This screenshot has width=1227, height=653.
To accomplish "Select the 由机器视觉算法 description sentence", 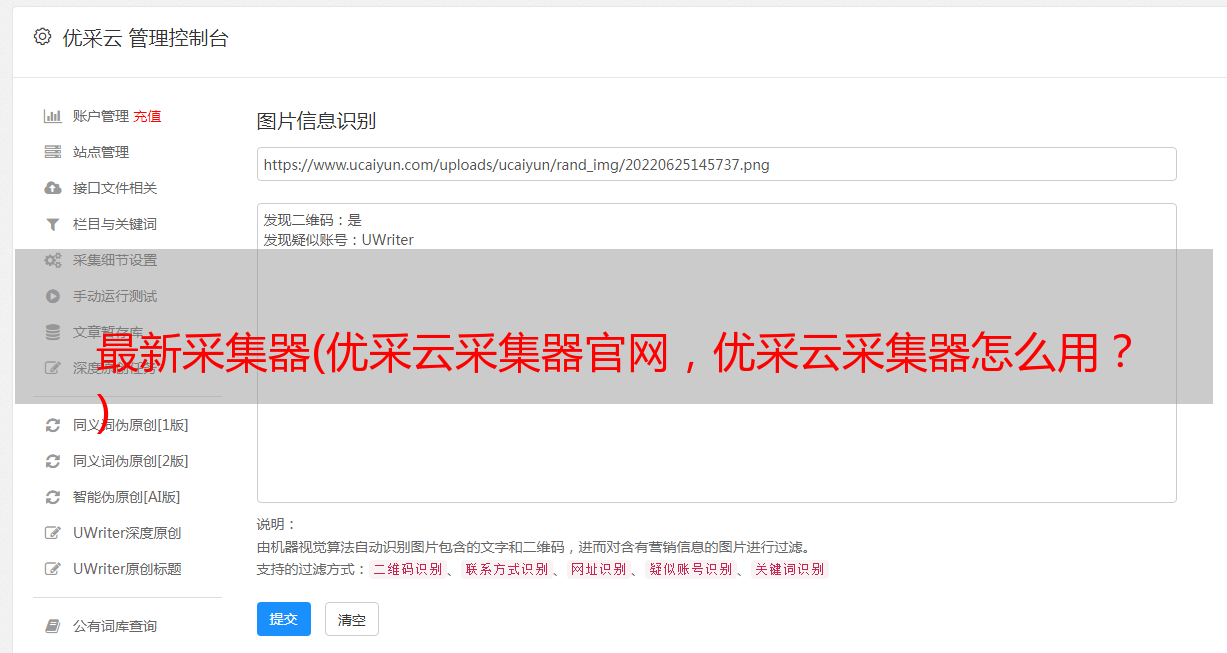I will pyautogui.click(x=533, y=547).
